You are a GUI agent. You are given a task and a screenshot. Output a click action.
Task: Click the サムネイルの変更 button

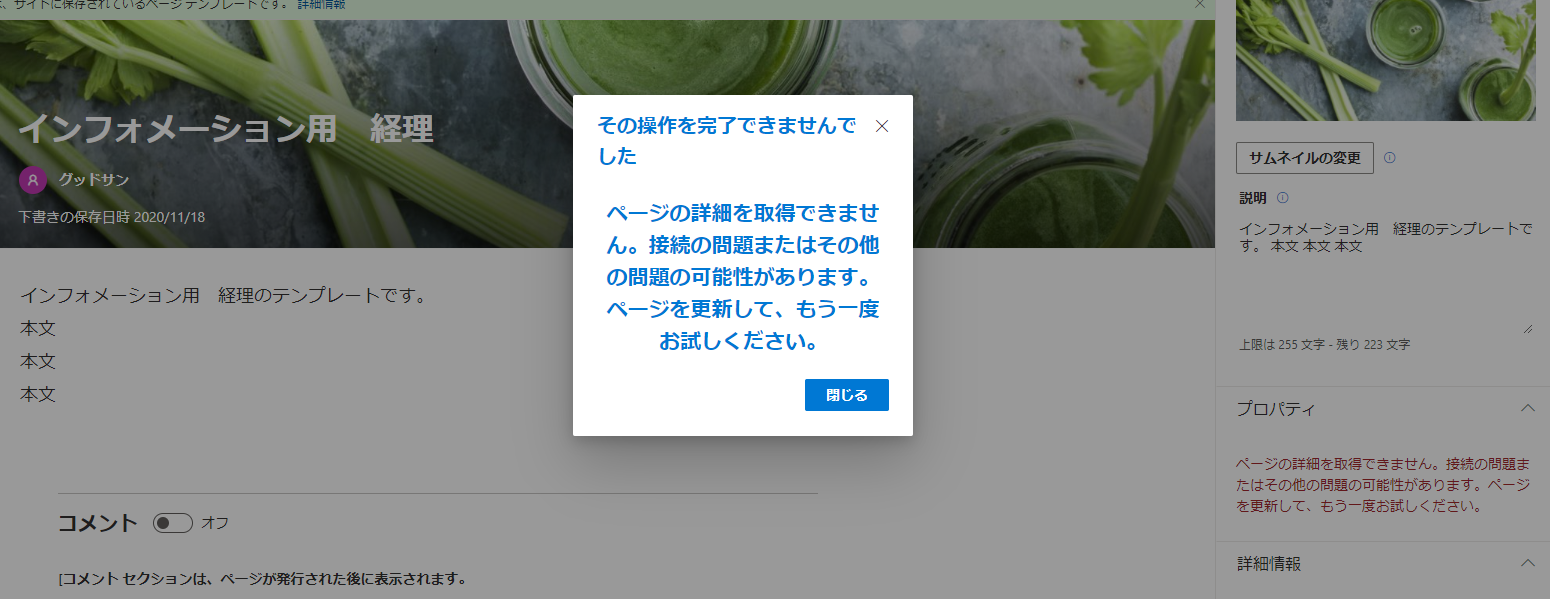[1305, 158]
